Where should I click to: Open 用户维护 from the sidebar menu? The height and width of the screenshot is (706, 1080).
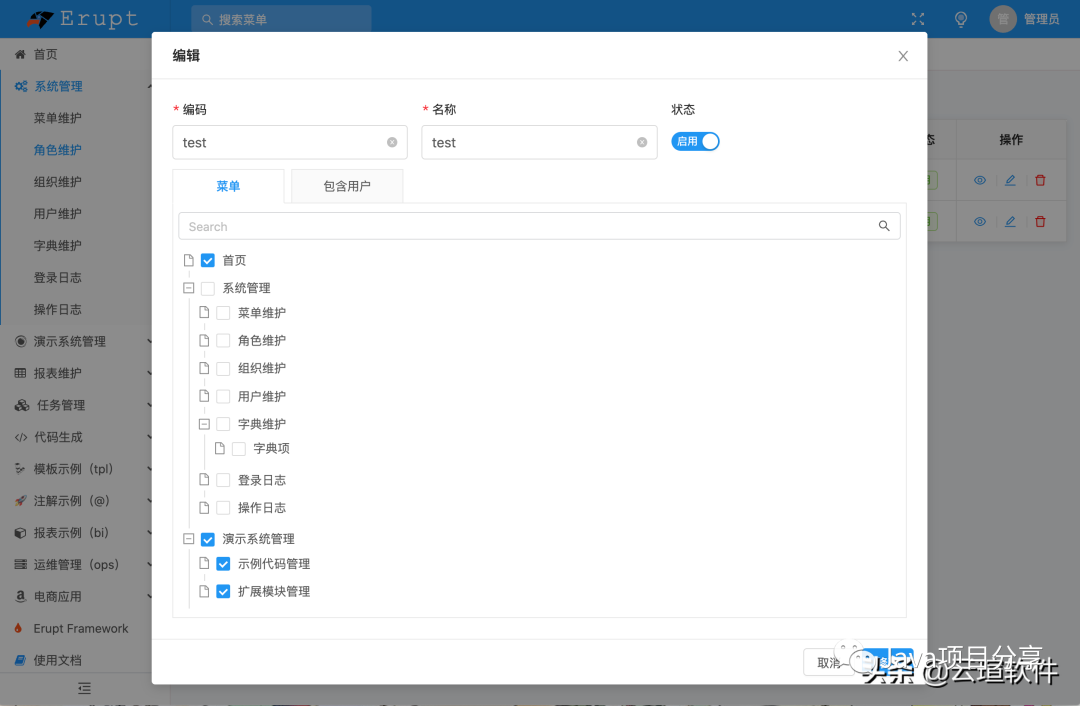tap(60, 213)
